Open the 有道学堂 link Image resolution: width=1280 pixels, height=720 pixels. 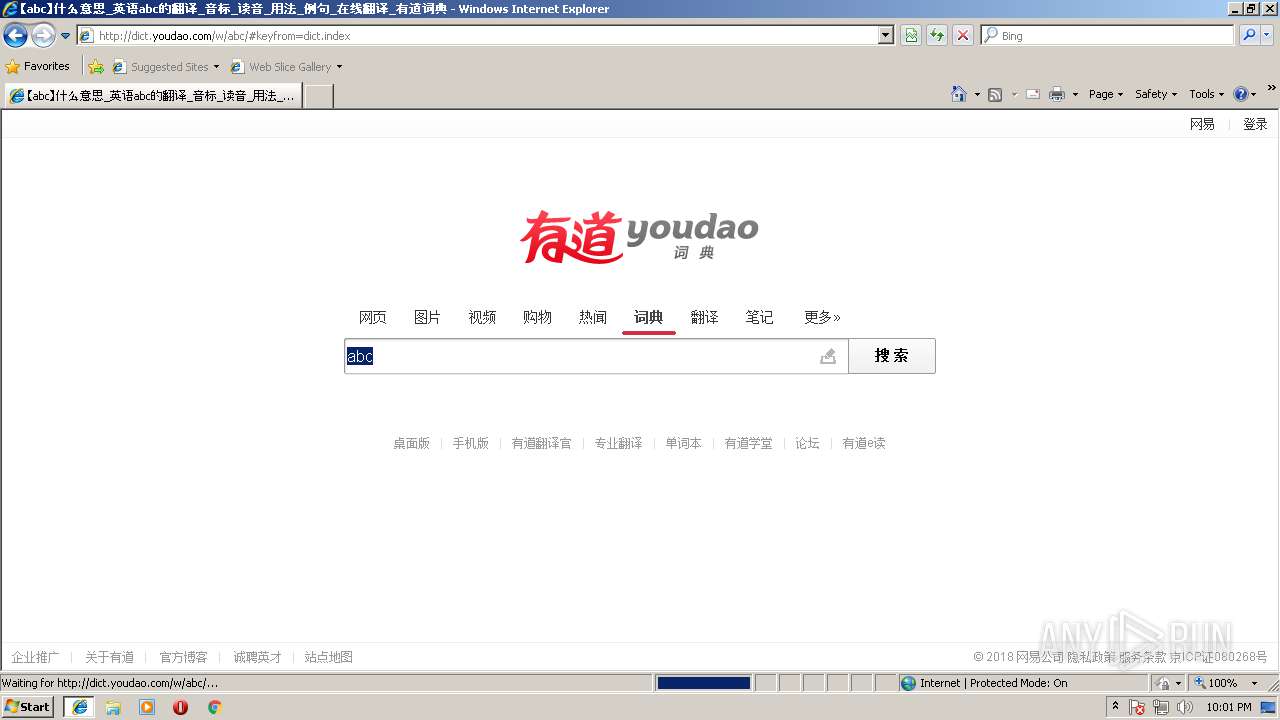pos(748,443)
